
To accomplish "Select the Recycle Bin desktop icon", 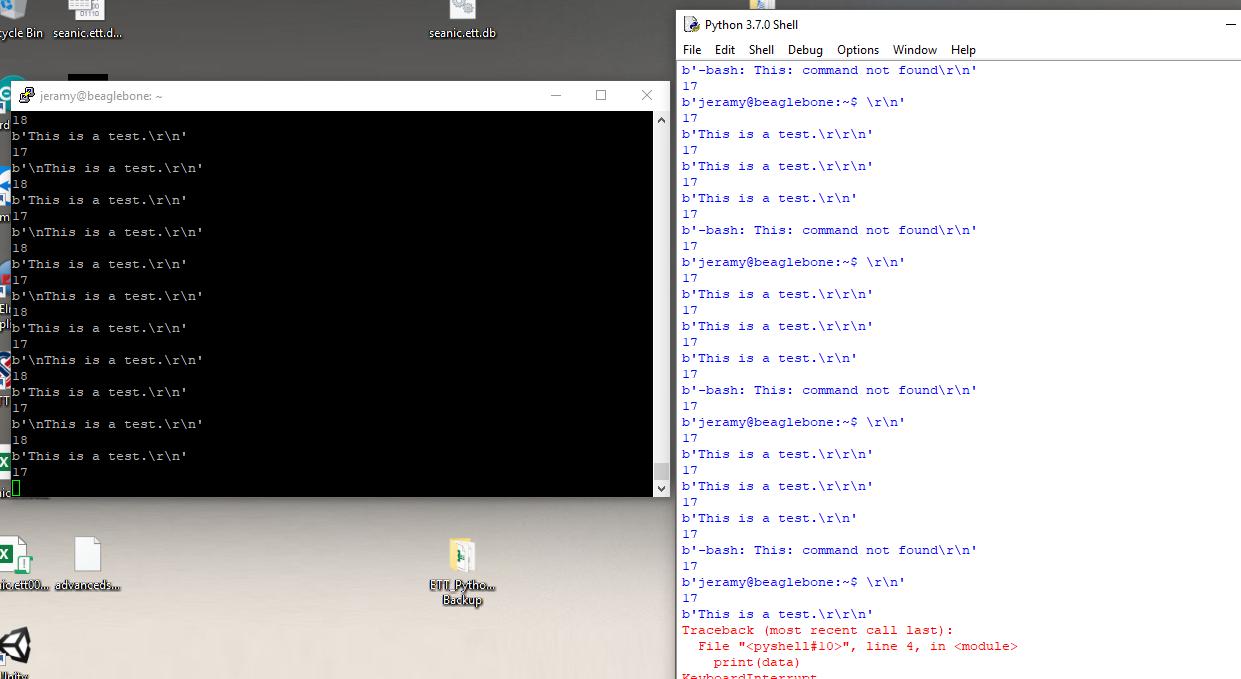I will coord(20,20).
